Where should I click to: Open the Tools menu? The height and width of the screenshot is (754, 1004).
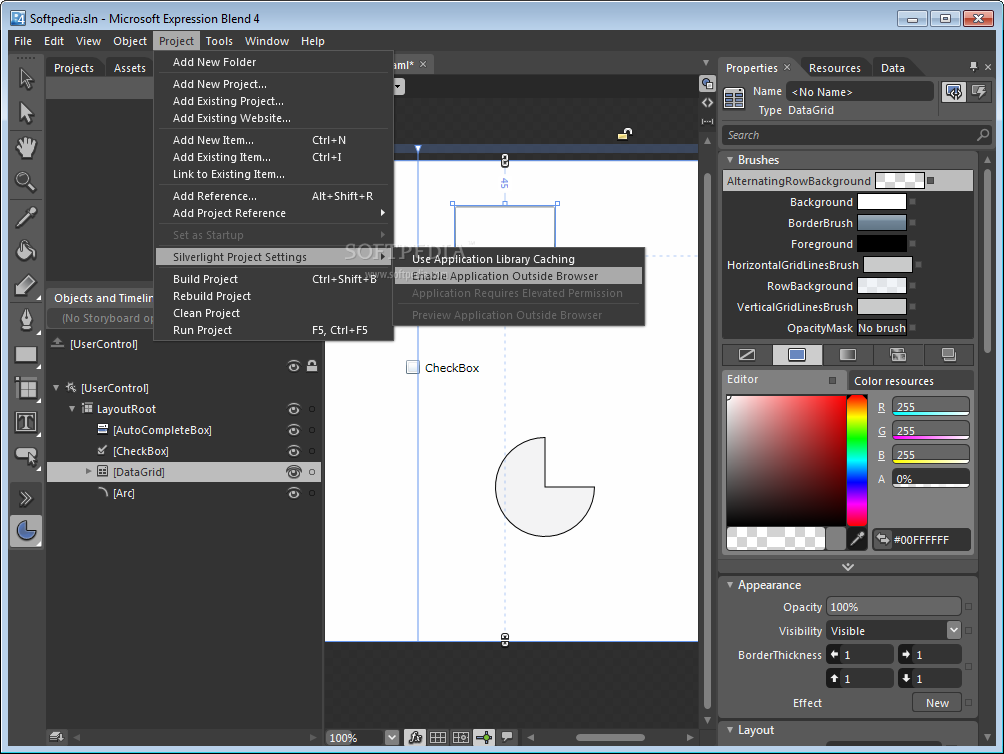pos(219,41)
